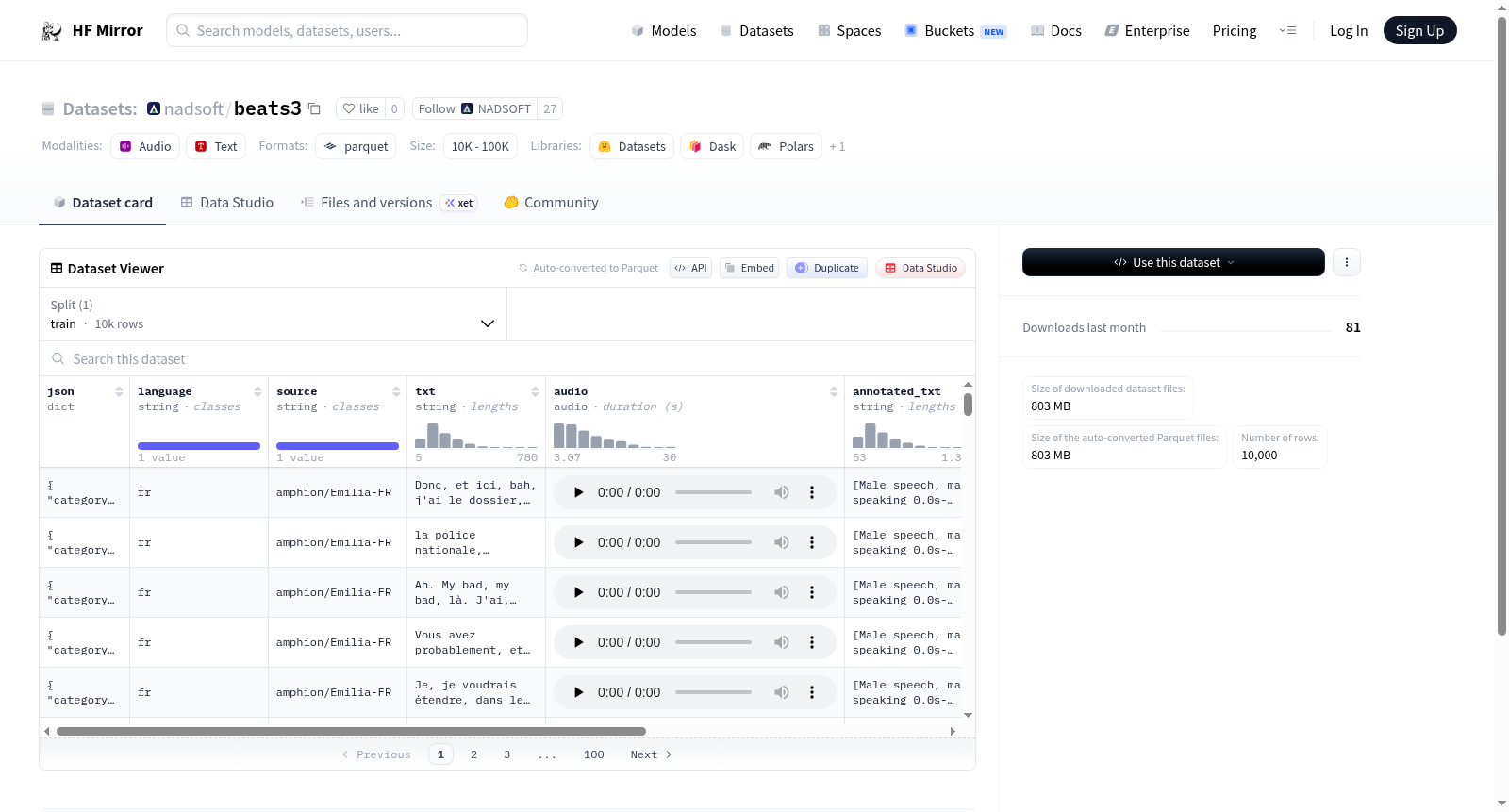Select the Polars library tag
This screenshot has height=812, width=1509.
pyautogui.click(x=786, y=146)
